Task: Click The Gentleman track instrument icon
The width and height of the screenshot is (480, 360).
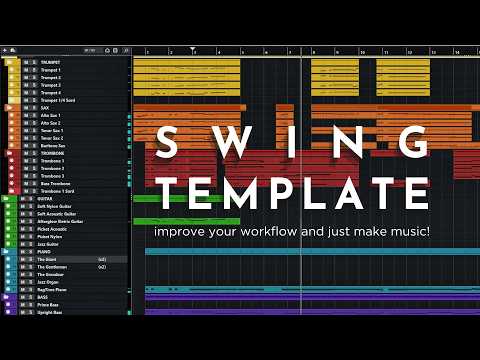Action: (8, 267)
